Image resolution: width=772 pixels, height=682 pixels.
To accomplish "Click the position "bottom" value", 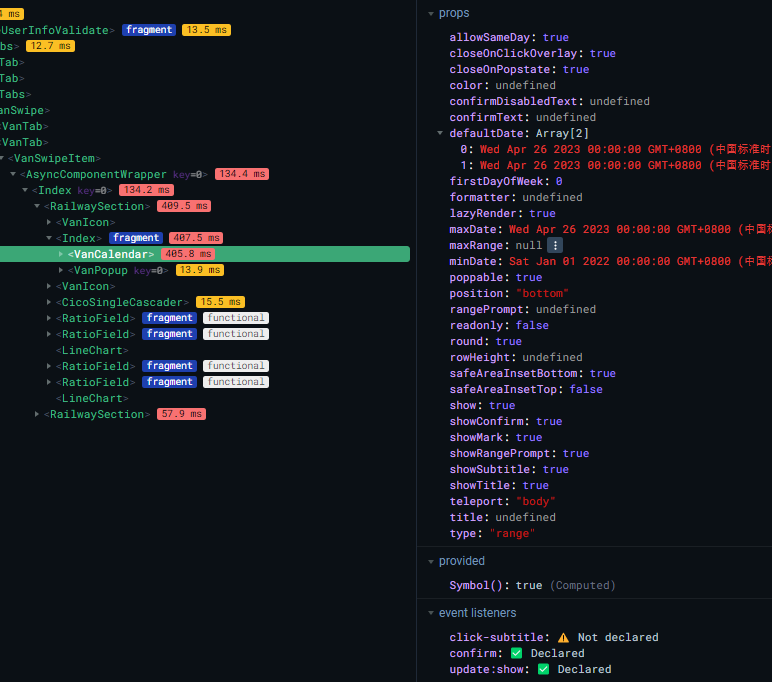I will tap(542, 293).
